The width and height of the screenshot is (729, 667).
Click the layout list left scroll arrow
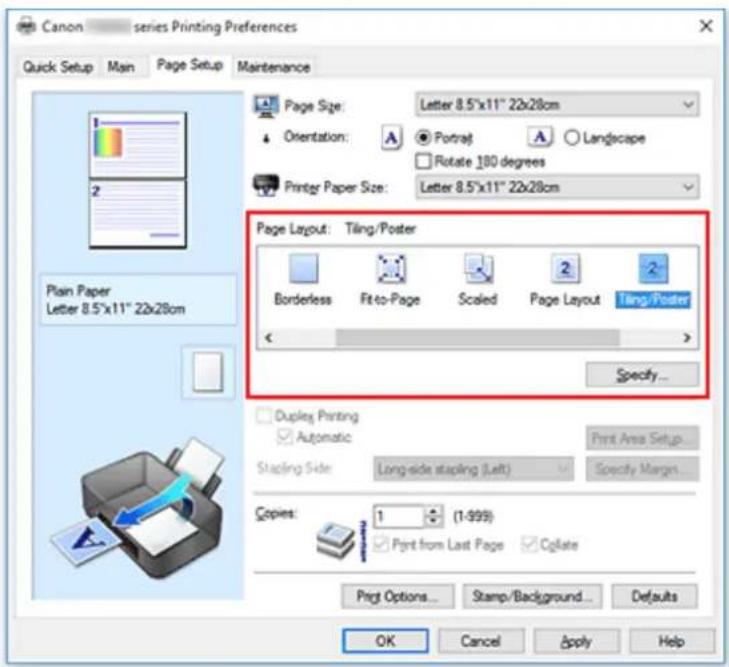pos(268,337)
